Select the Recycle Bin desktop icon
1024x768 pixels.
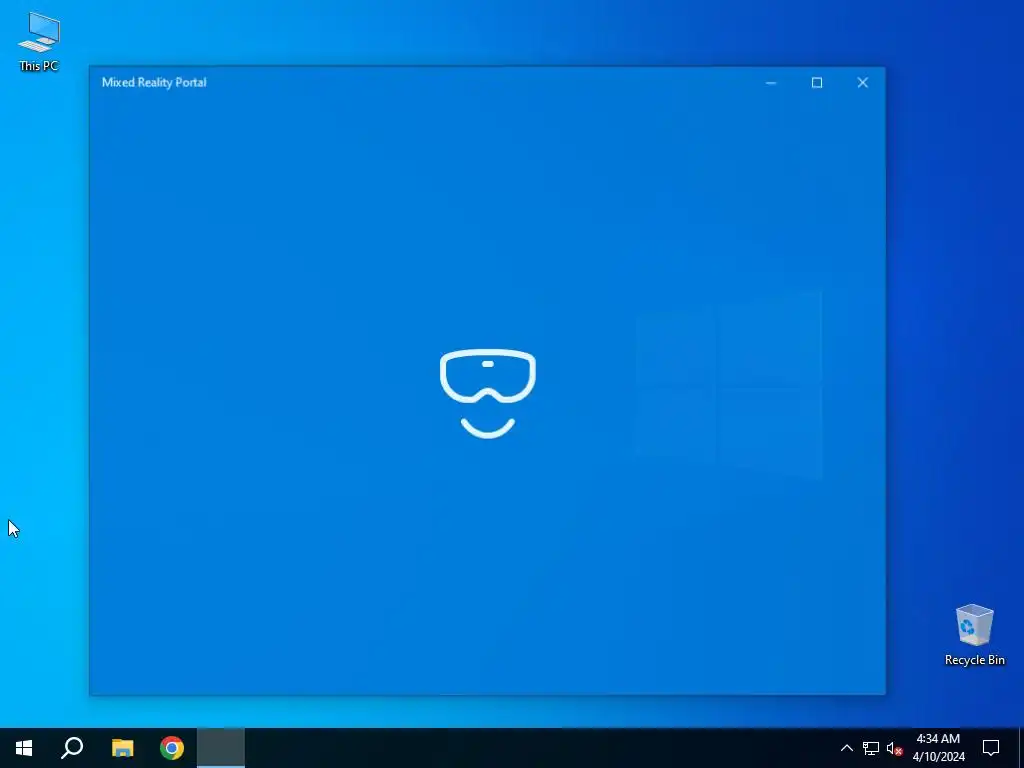(974, 634)
